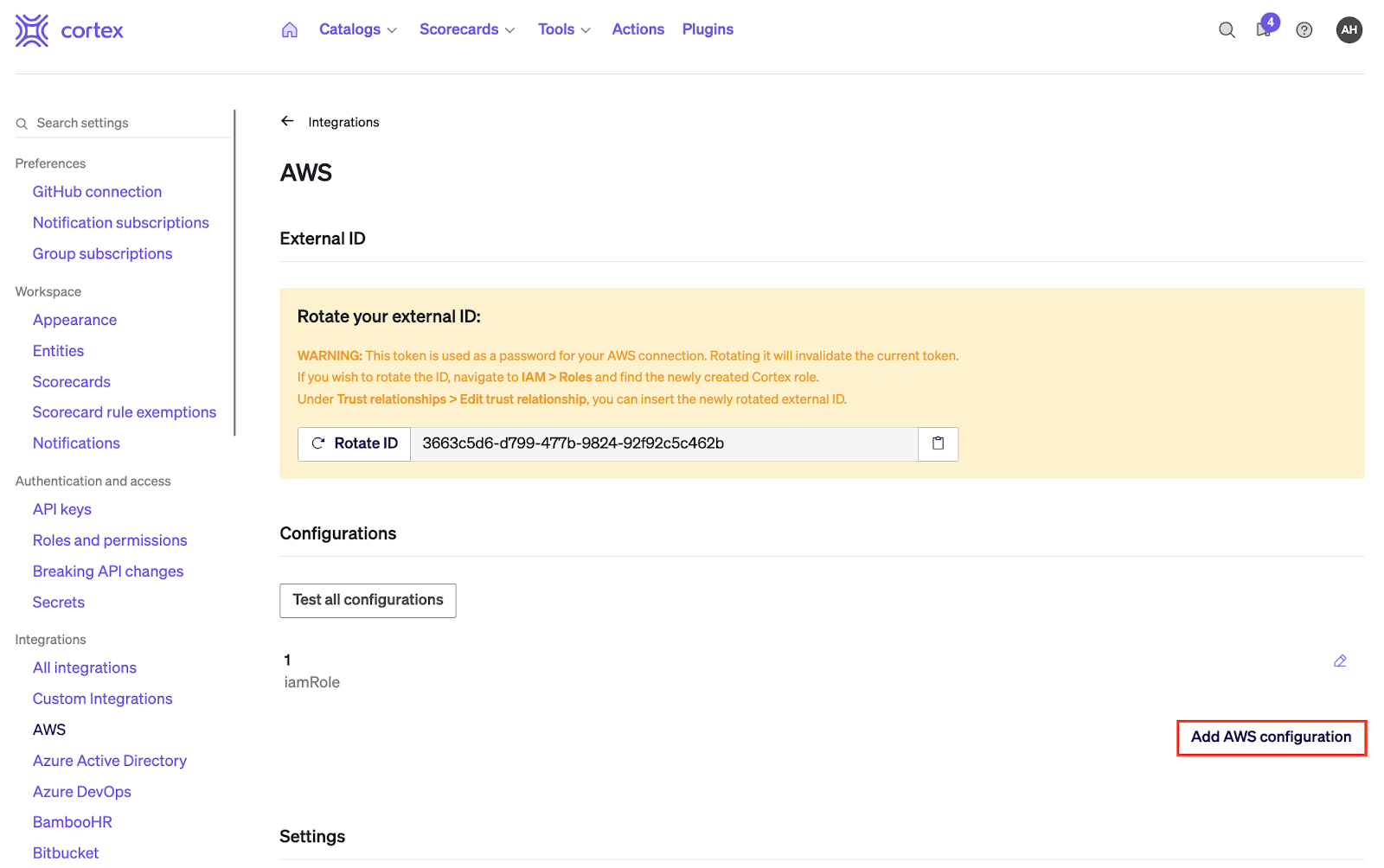Viewport: 1384px width, 868px height.
Task: Open the Plugins nav item
Action: (708, 29)
